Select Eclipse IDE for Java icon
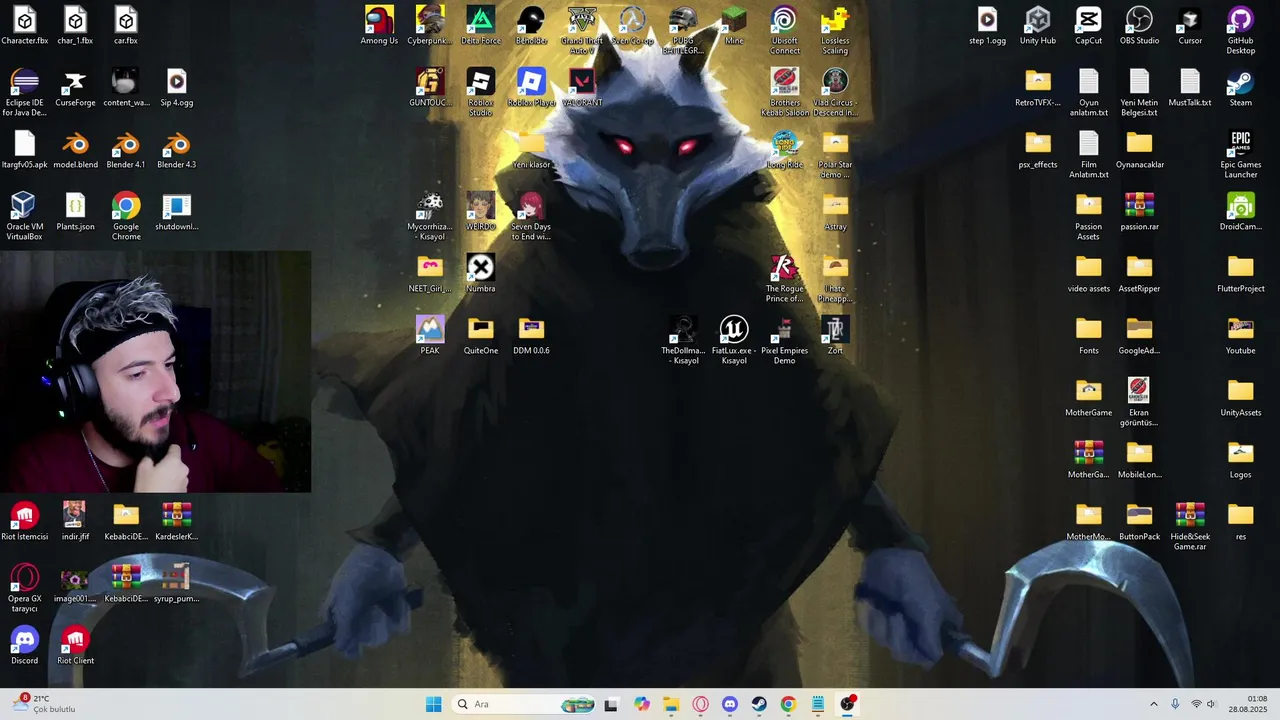 point(24,92)
